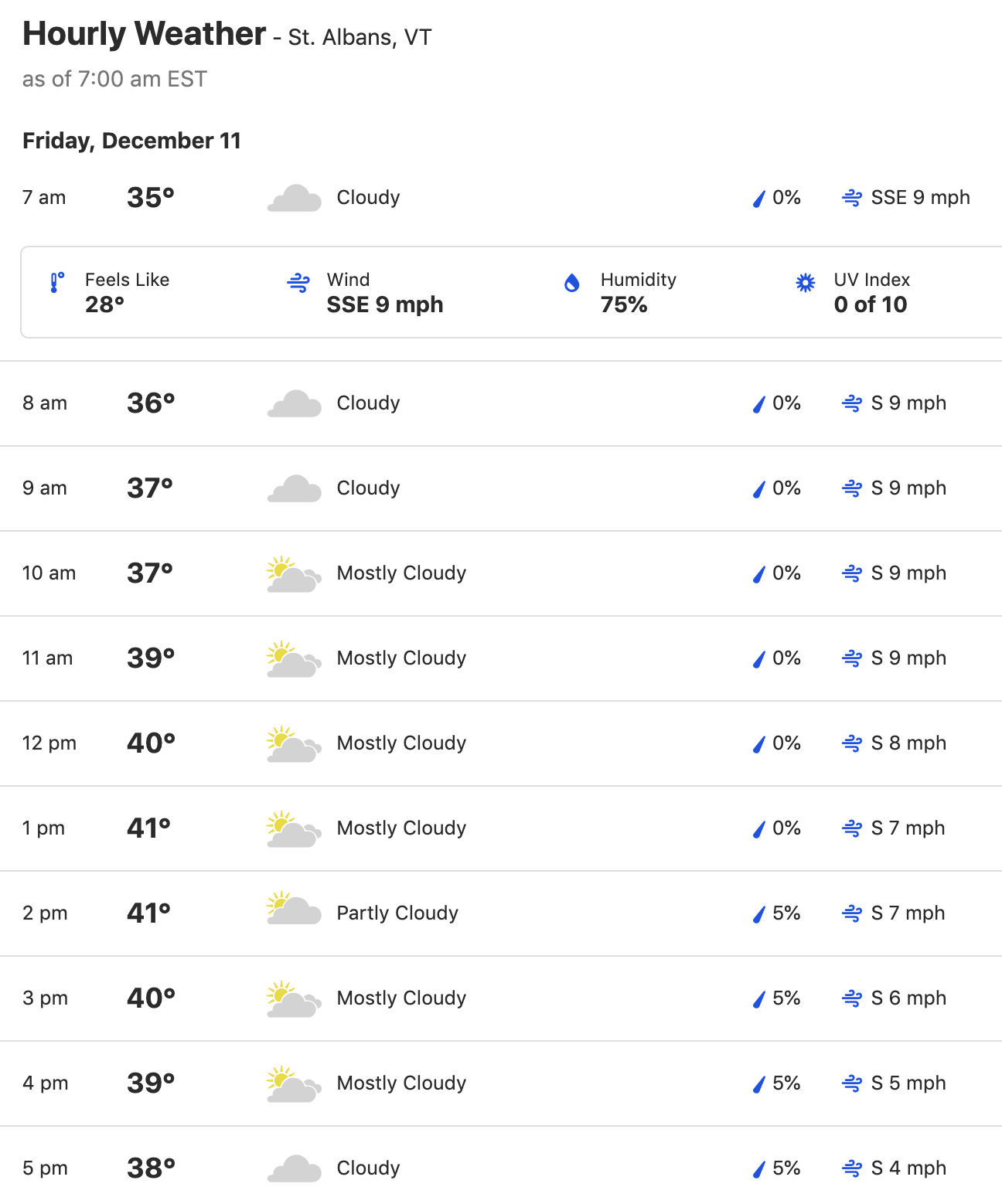This screenshot has height=1204, width=1002.
Task: Click the S 5 mph wind at 4 pm
Action: point(908,1083)
